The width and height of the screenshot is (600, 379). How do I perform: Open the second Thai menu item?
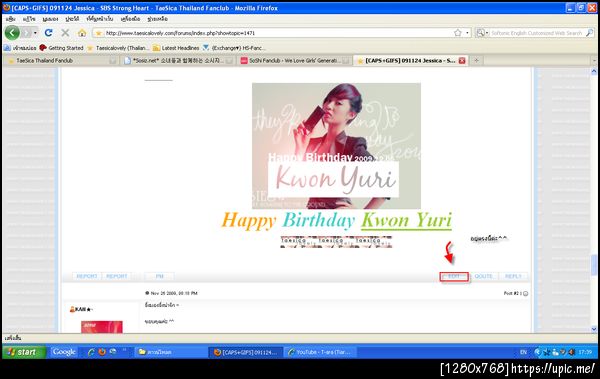(x=29, y=19)
